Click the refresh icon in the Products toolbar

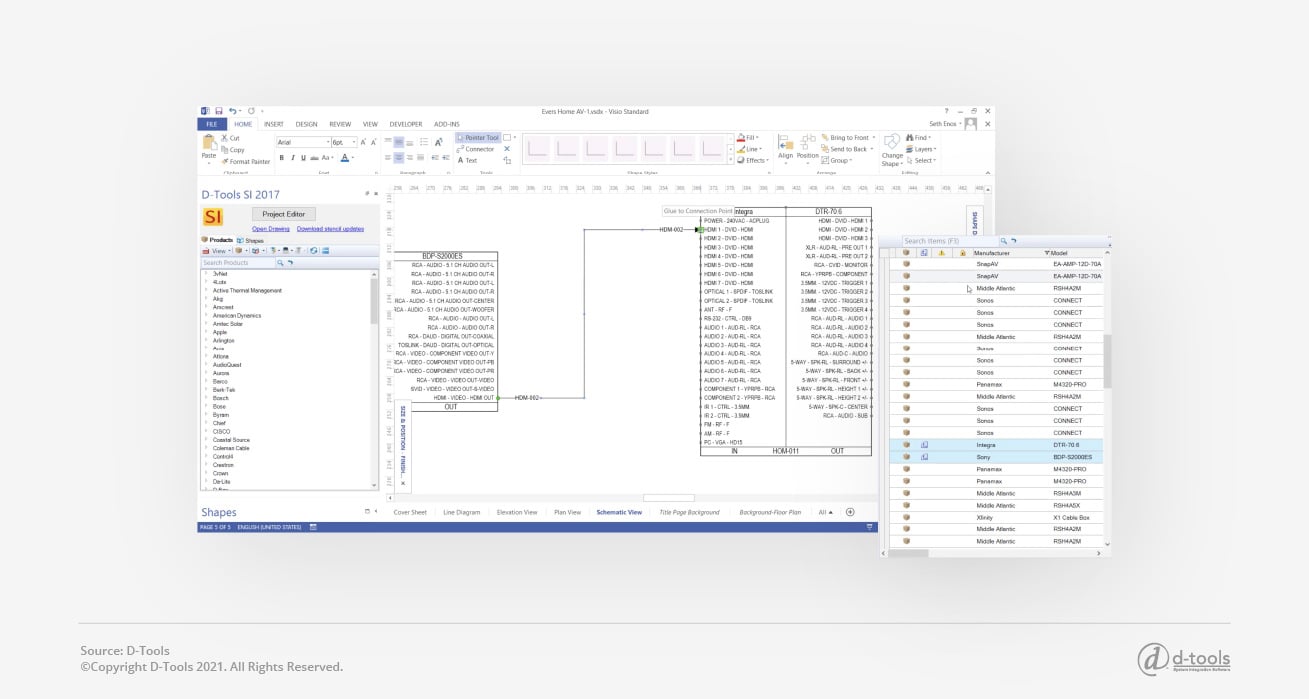coord(314,251)
